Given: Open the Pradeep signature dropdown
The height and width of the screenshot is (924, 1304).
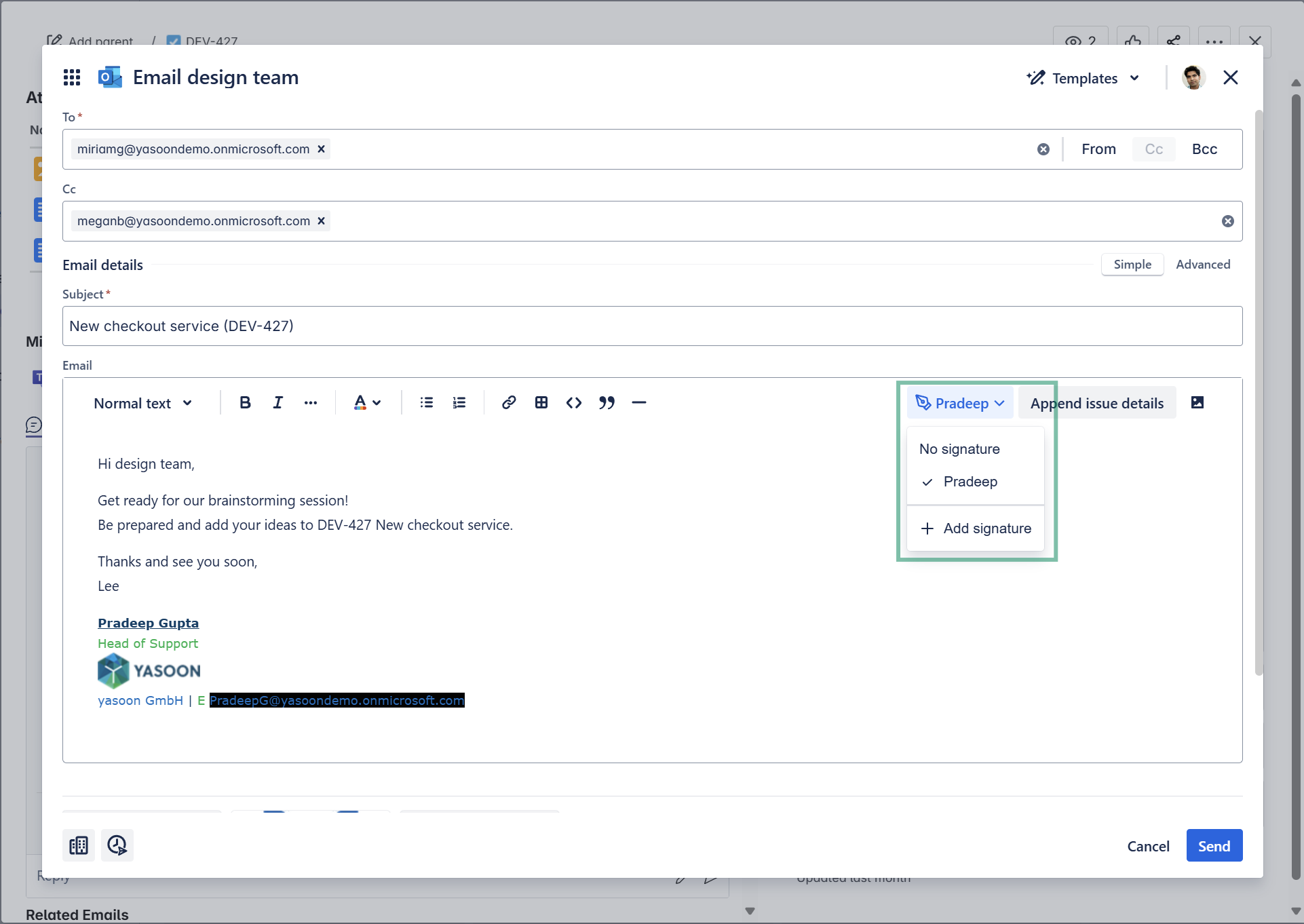Looking at the screenshot, I should (x=959, y=403).
